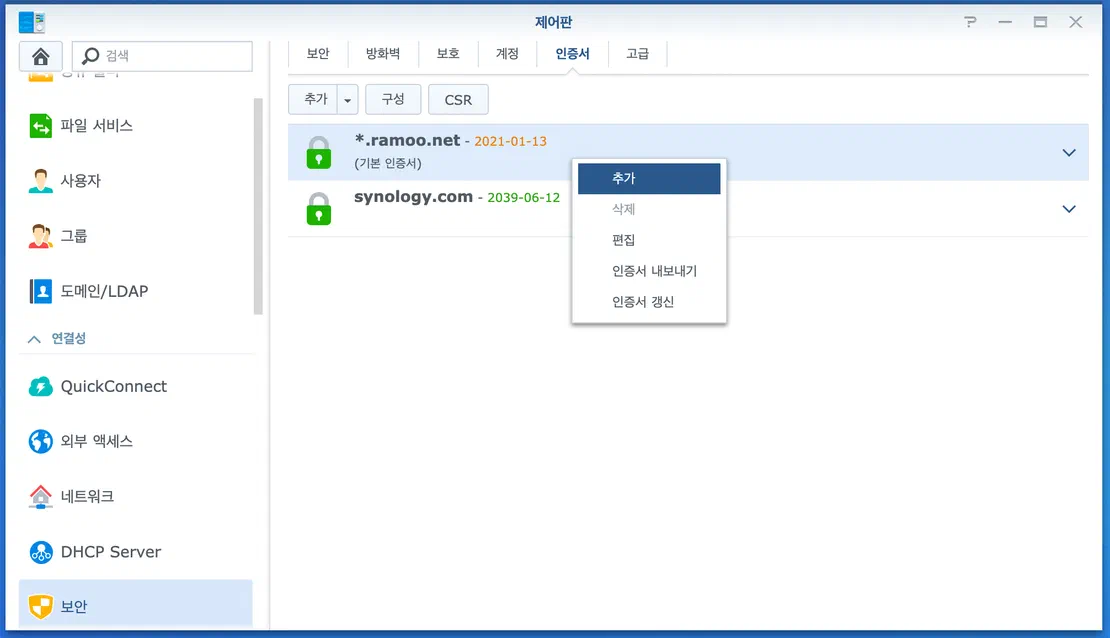Select the Domain/LDAP icon

[40, 291]
